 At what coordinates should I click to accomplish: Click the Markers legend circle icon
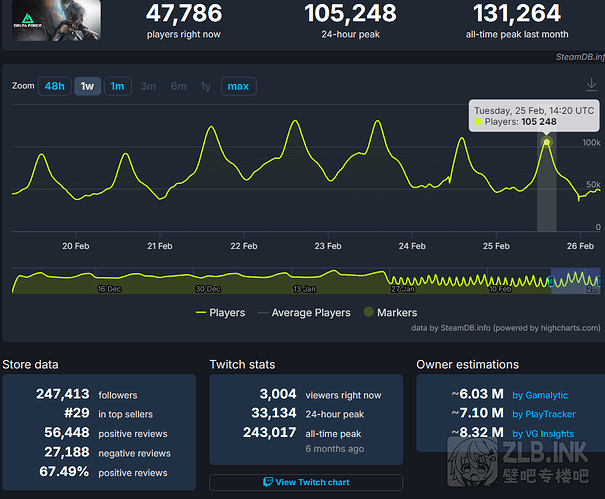click(367, 313)
